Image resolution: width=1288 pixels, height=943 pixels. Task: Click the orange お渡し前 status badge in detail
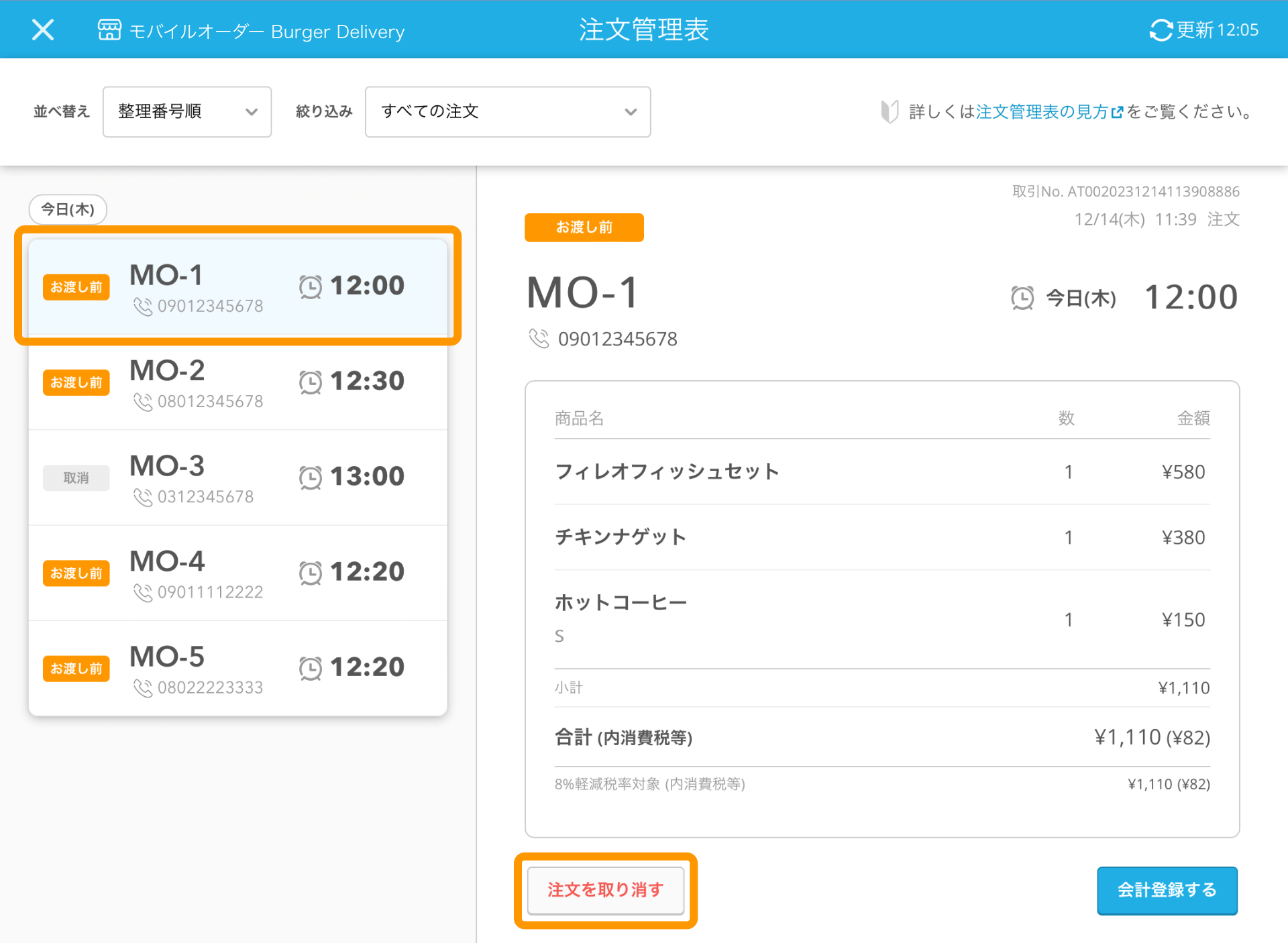point(584,227)
